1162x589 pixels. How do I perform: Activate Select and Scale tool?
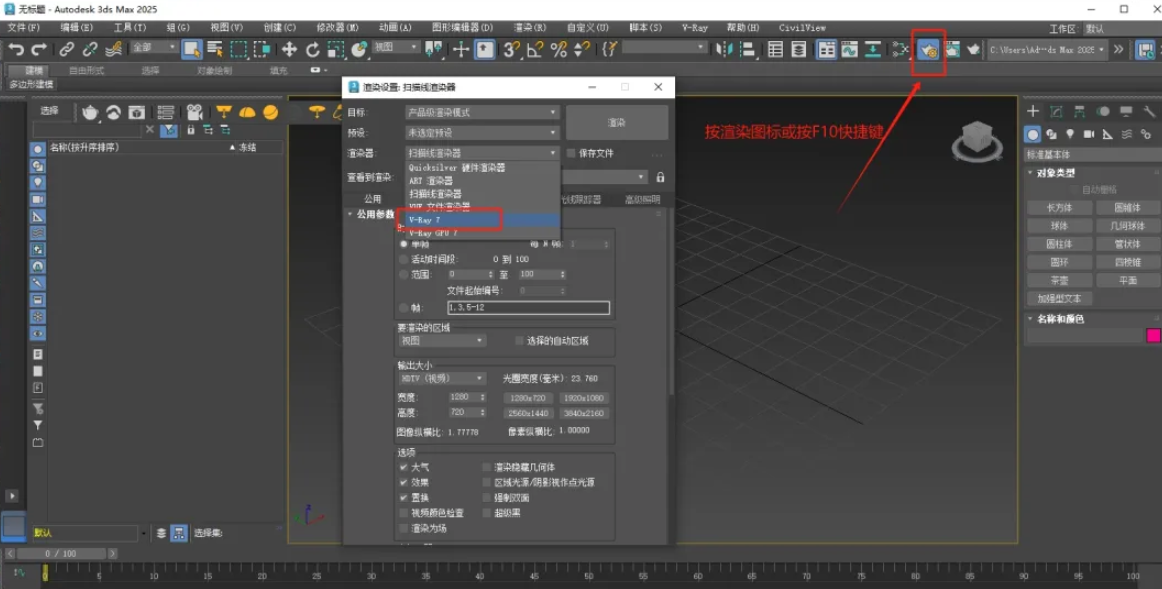[336, 49]
